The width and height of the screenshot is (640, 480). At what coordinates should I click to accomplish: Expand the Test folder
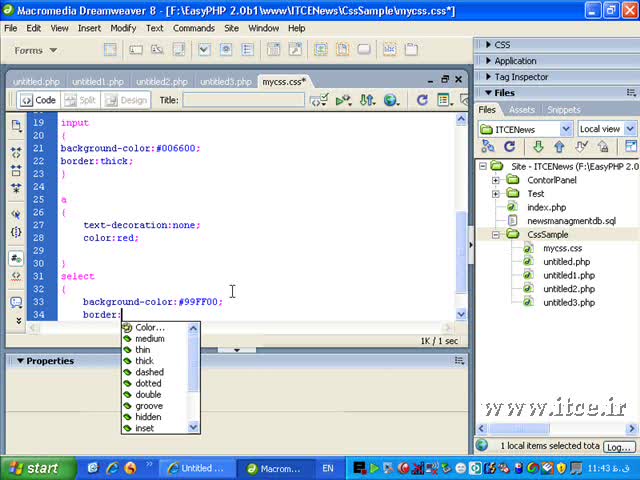pyautogui.click(x=496, y=194)
